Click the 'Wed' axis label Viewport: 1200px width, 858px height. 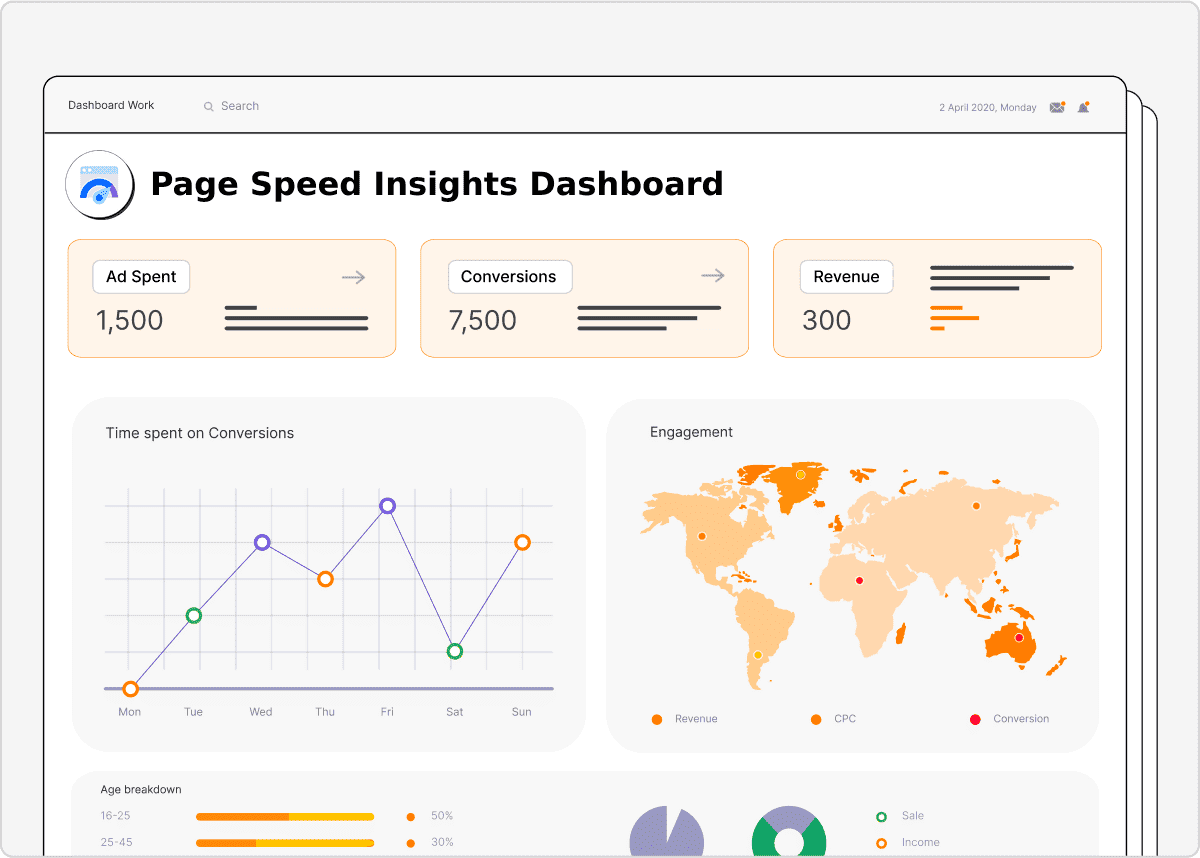pos(261,712)
